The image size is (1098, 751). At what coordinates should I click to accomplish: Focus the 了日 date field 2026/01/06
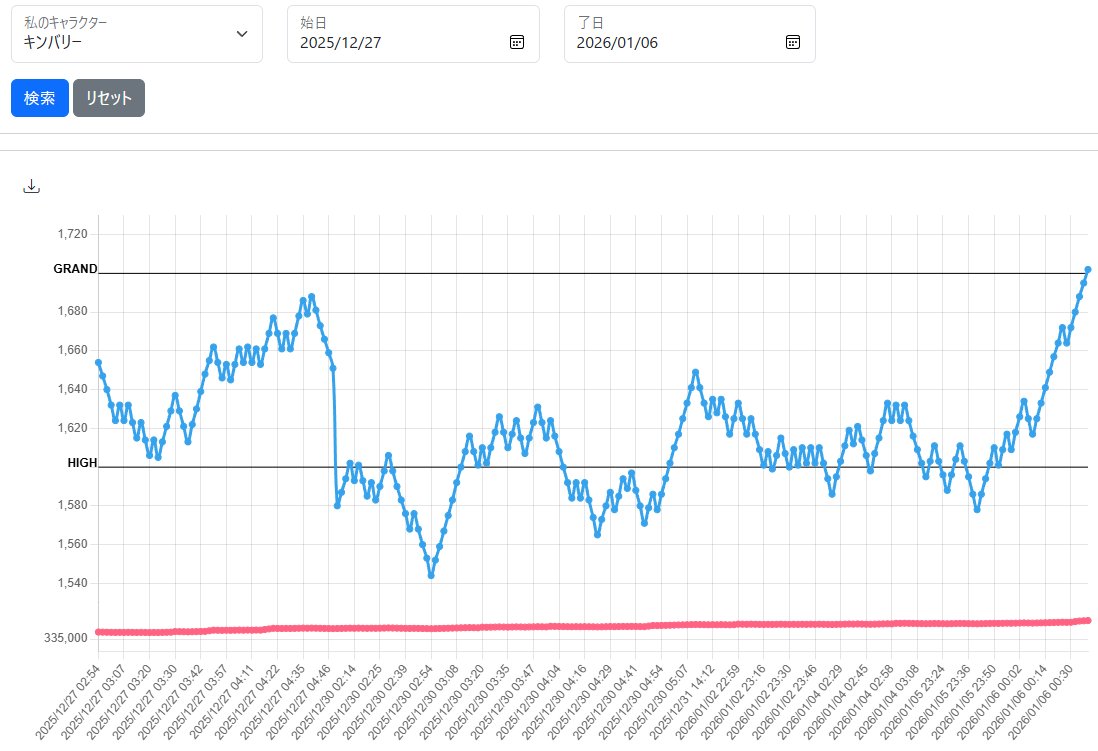(x=690, y=34)
